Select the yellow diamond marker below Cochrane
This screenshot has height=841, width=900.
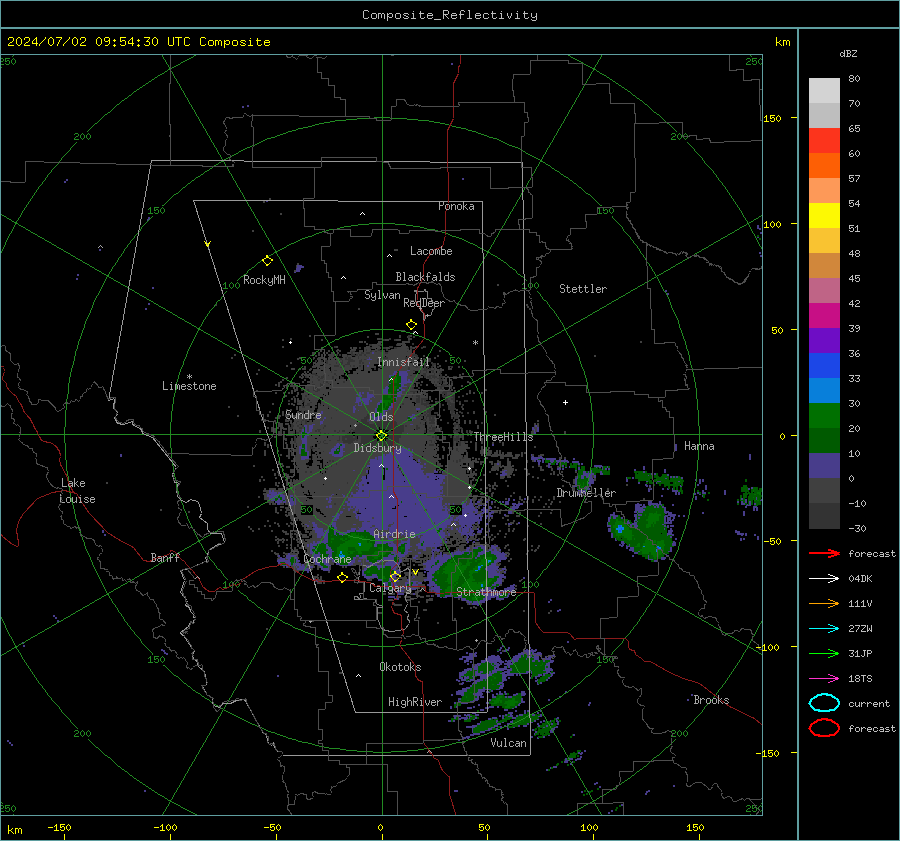click(x=342, y=577)
